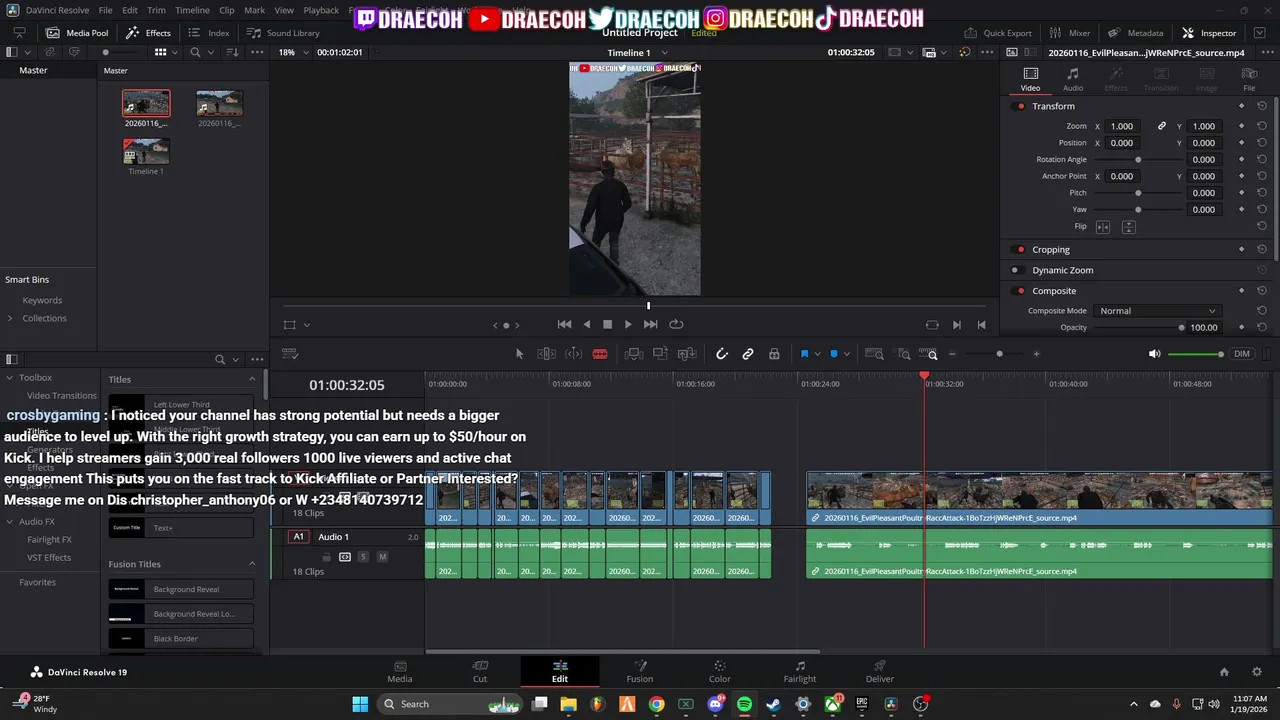Activate the Dynamic Trim Mode tool

tap(574, 354)
